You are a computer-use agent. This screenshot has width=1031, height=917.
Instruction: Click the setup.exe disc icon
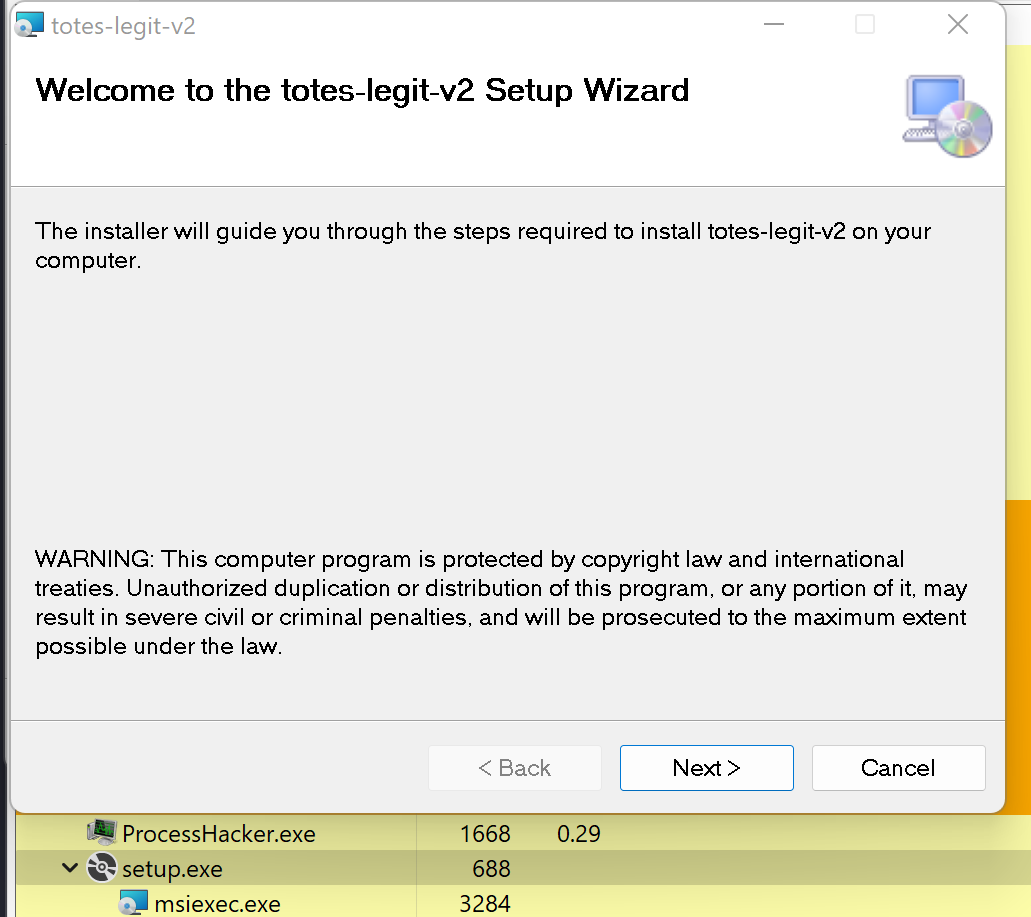[x=101, y=868]
